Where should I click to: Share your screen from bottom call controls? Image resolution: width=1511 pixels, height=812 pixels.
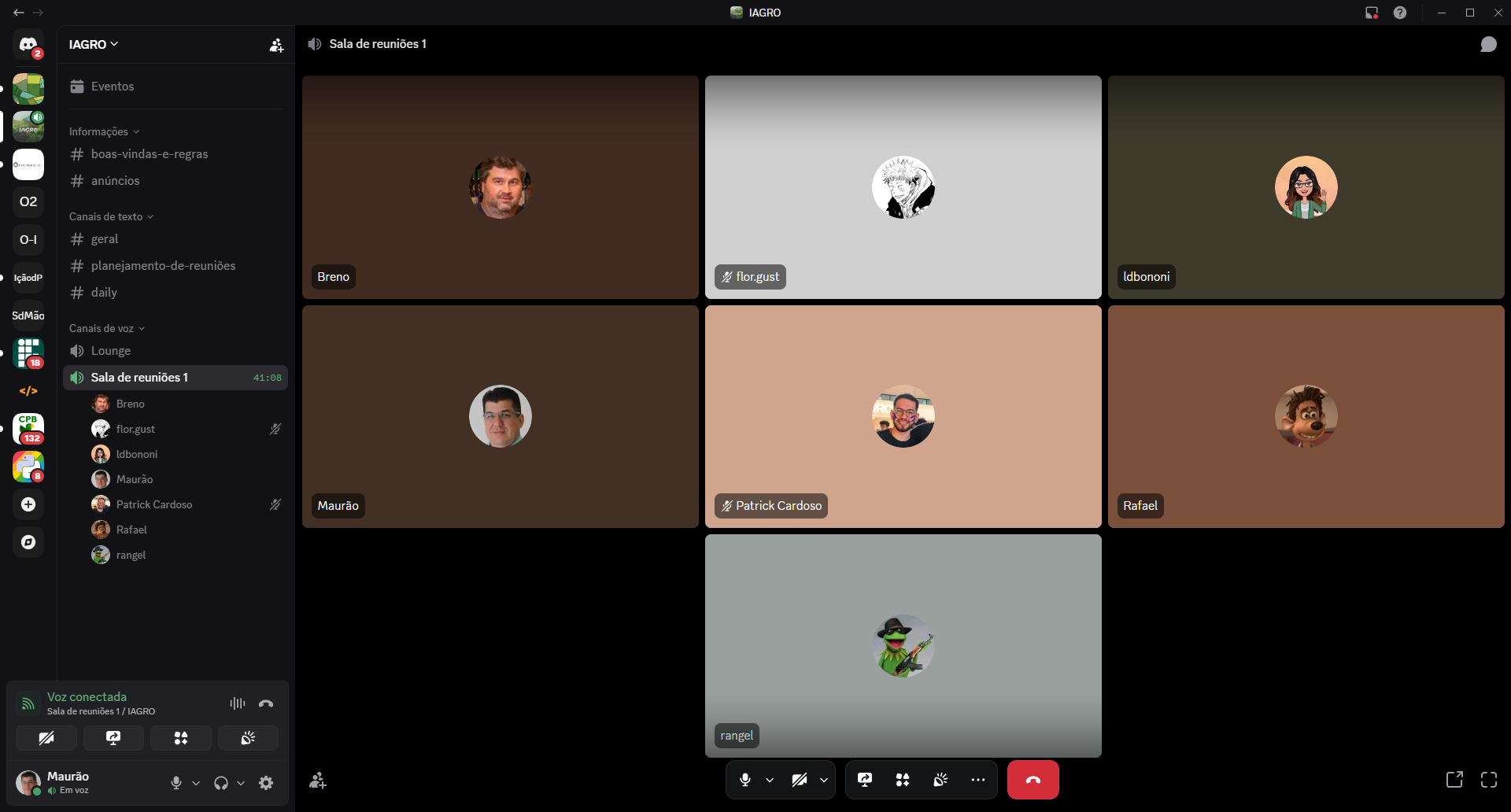coord(865,780)
